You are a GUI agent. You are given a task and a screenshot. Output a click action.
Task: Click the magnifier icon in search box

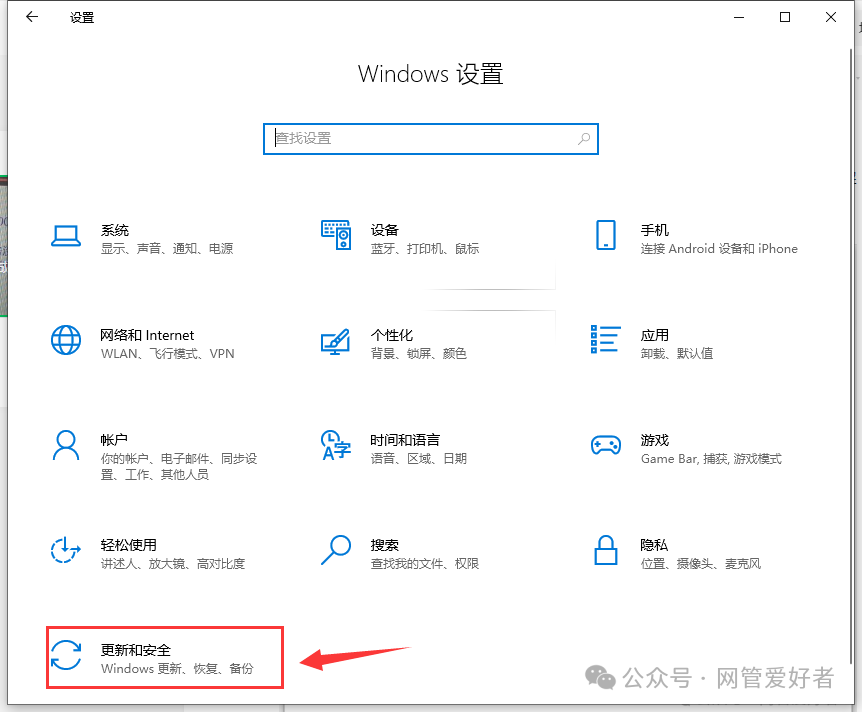tap(584, 139)
